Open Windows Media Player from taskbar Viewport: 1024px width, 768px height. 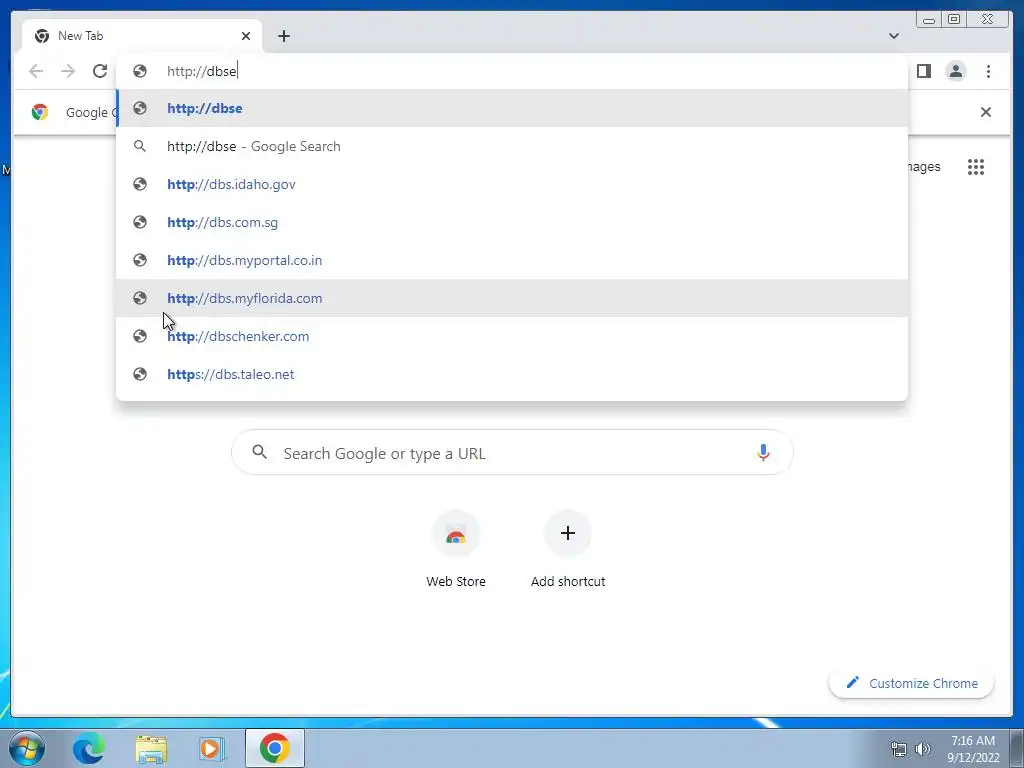(x=212, y=748)
